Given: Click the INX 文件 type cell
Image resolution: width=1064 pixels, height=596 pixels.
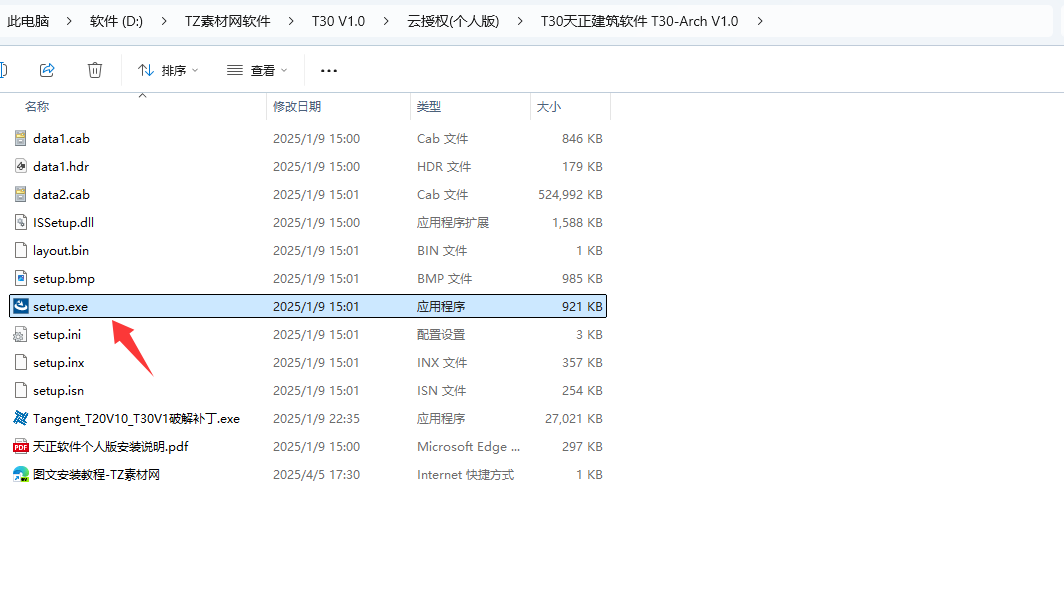Looking at the screenshot, I should pyautogui.click(x=442, y=362).
